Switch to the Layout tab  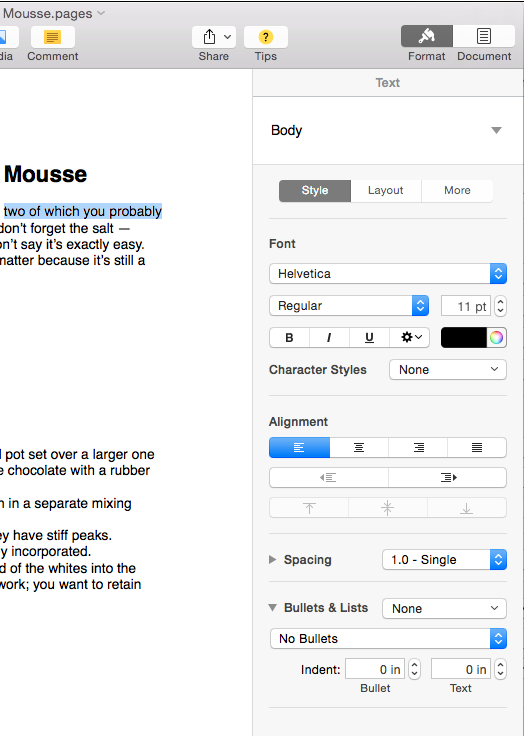(385, 191)
